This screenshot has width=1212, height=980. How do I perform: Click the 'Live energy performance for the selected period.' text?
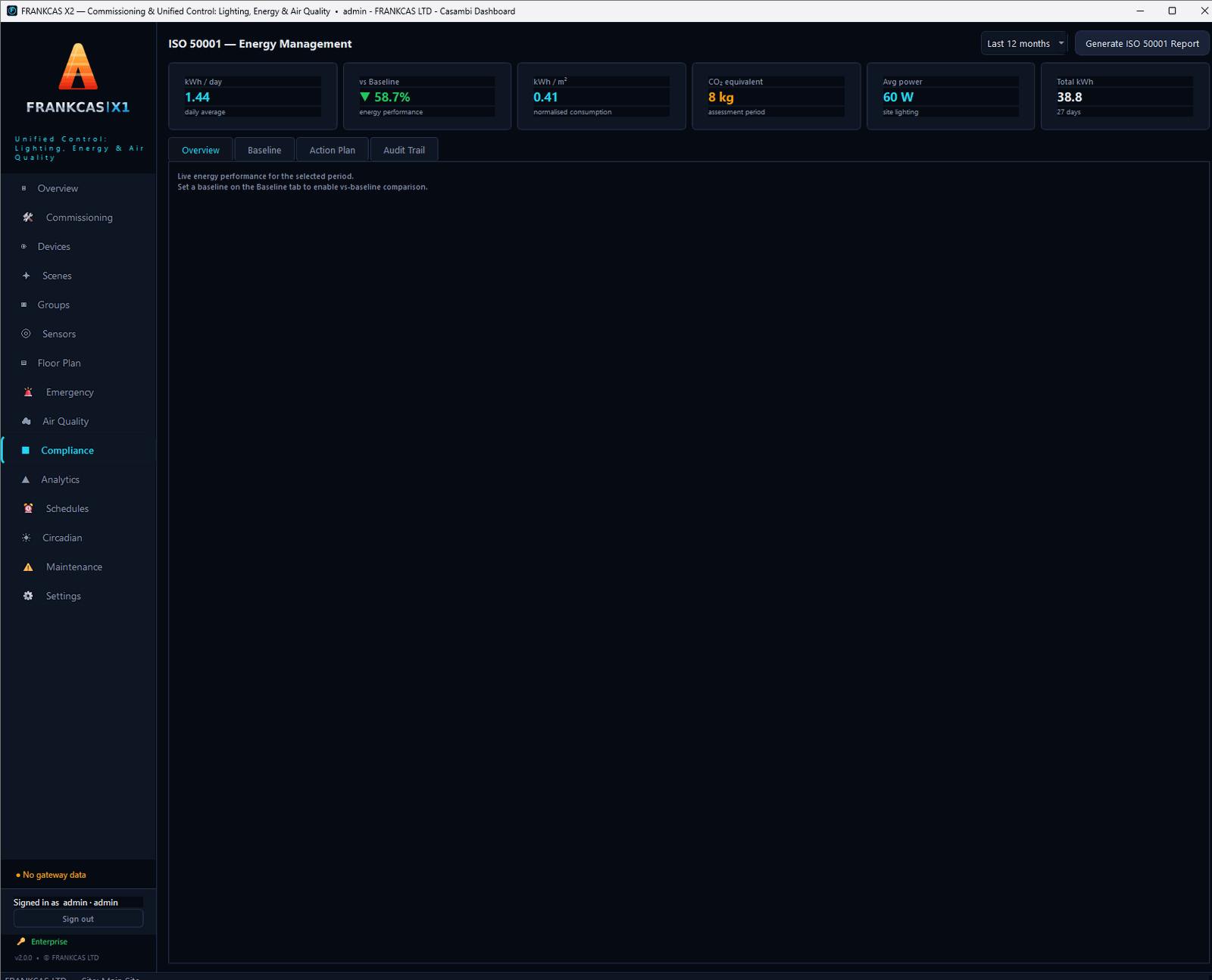point(265,176)
